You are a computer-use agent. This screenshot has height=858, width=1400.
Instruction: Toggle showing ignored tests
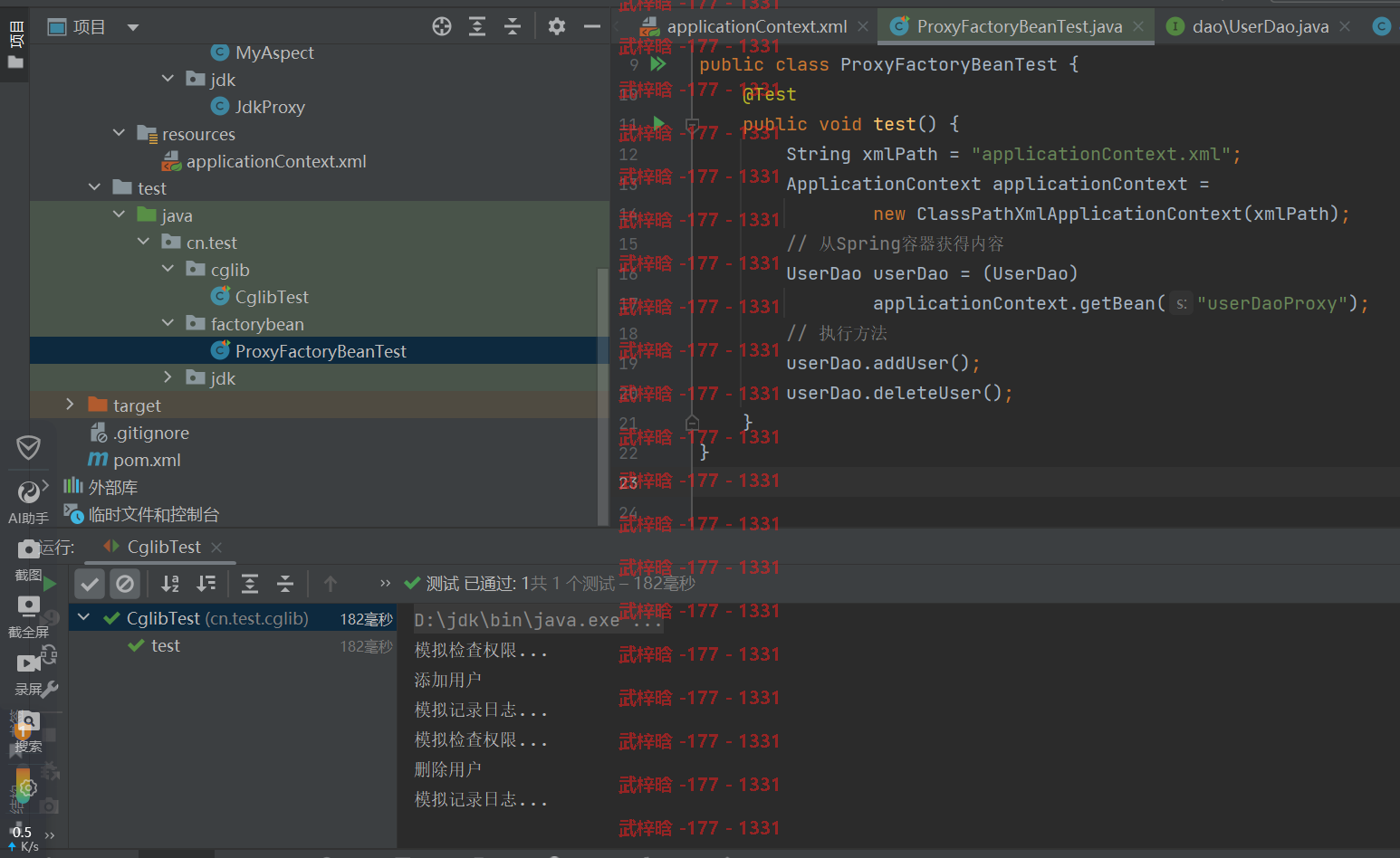click(125, 584)
